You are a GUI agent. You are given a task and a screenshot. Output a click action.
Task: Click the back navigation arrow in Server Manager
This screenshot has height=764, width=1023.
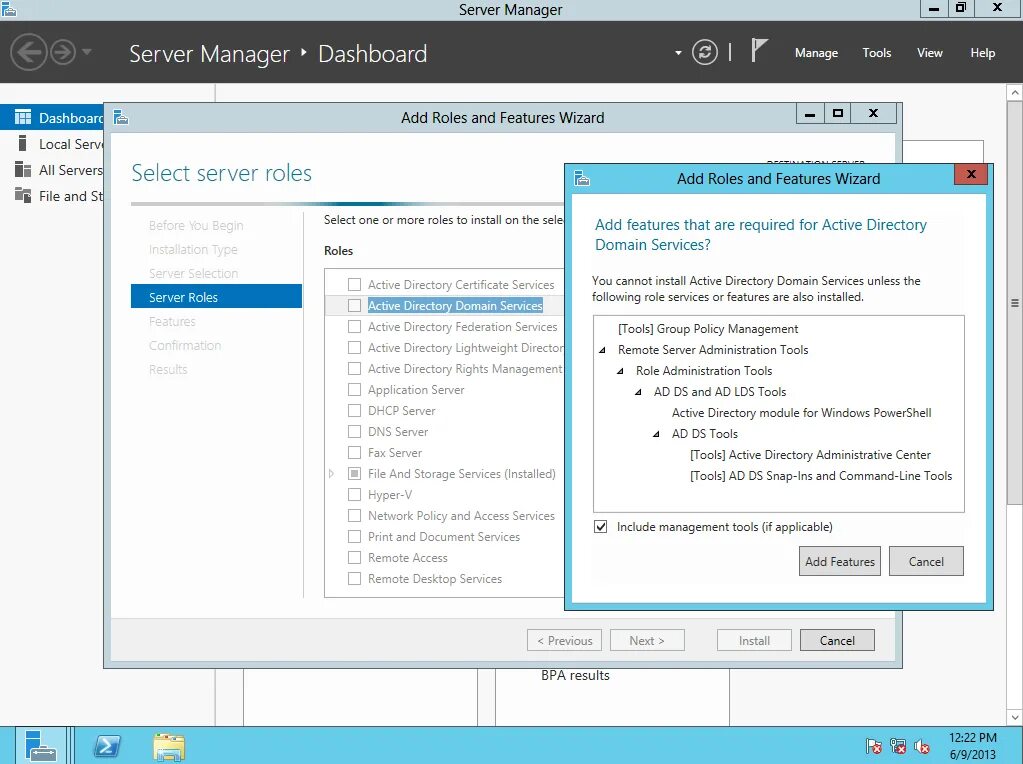click(29, 52)
